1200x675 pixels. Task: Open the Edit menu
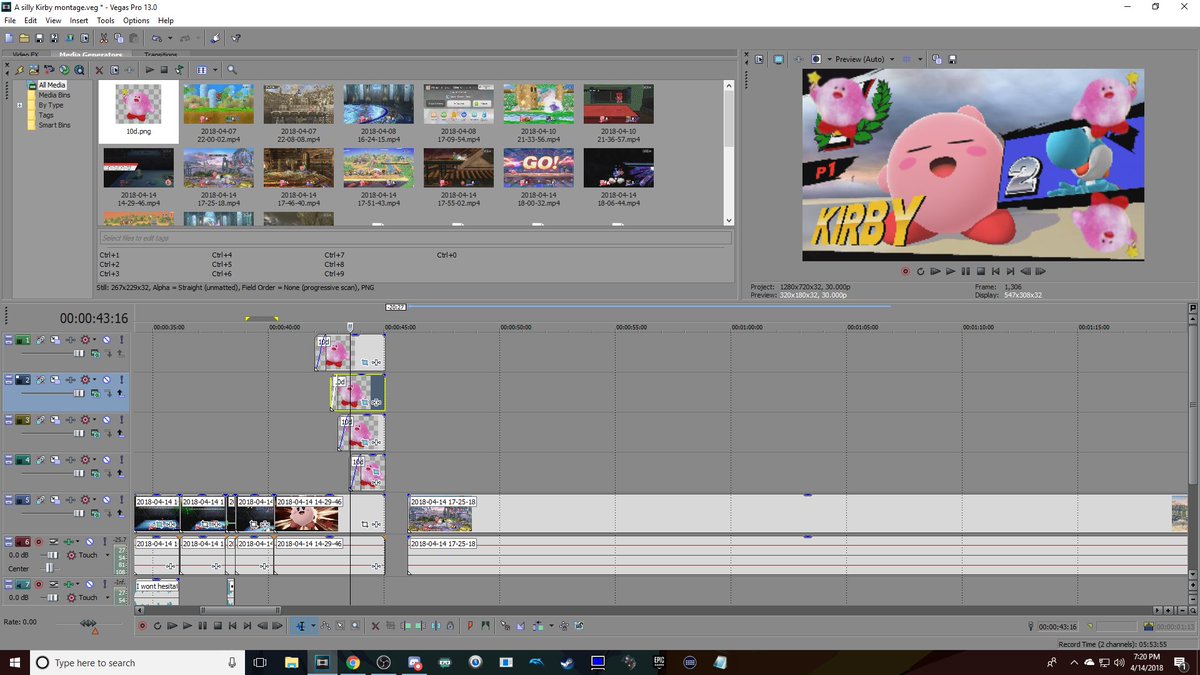(31, 20)
